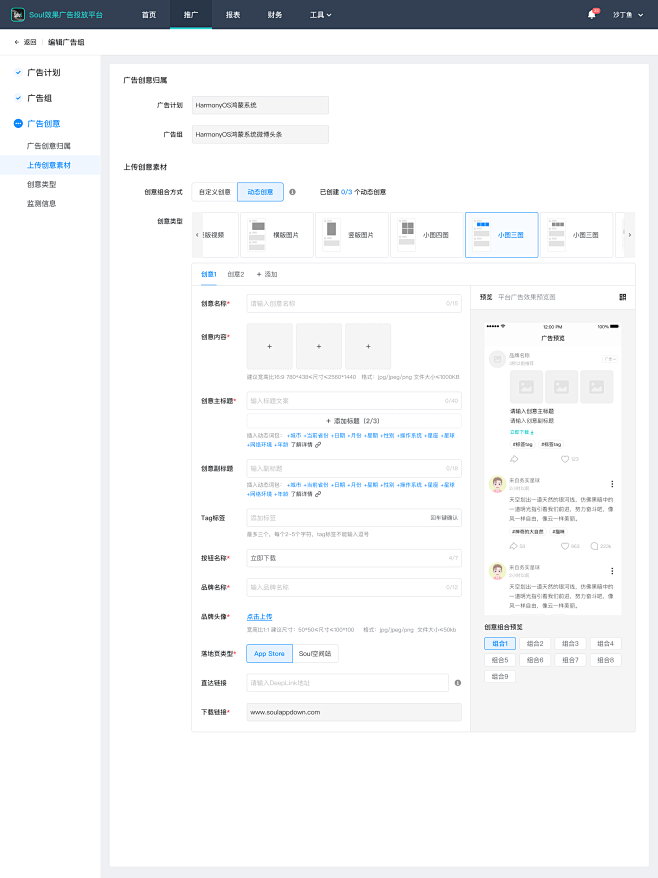Click the Soul platform logo
Screen dimensions: 658x878
coord(18,15)
